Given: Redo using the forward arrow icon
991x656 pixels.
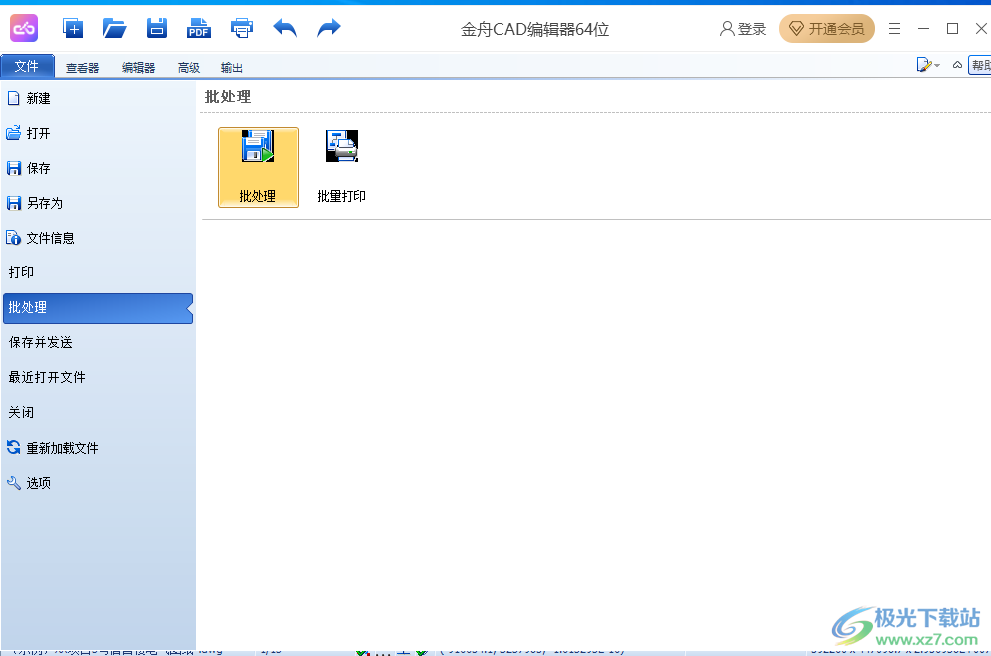Looking at the screenshot, I should click(329, 28).
